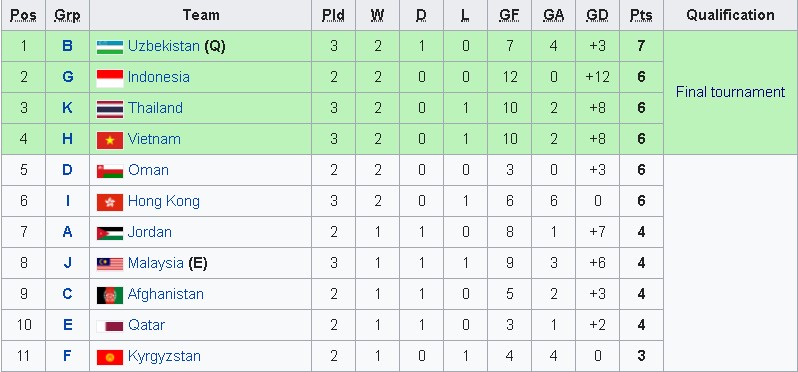Viewport: 798px width, 372px height.
Task: Open Group B link for Uzbekistan
Action: [67, 46]
